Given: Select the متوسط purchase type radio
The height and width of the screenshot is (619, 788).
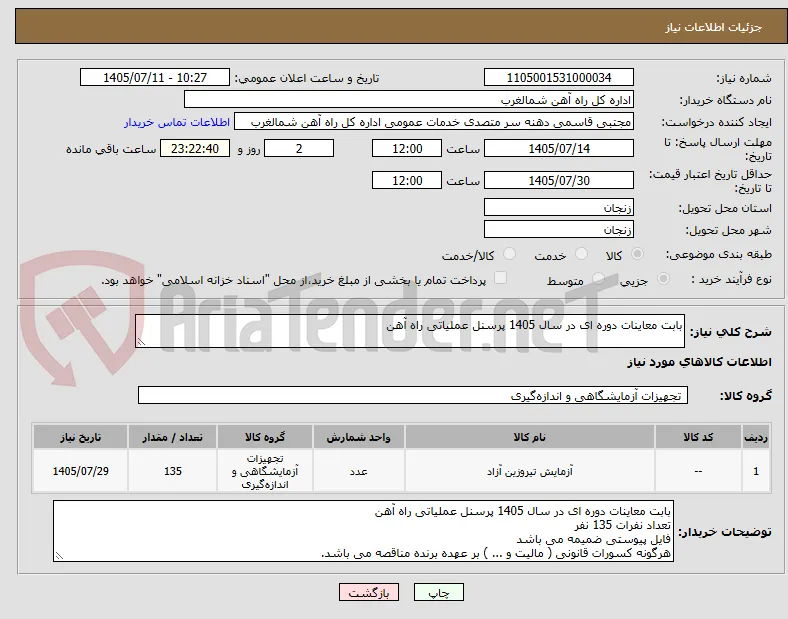Looking at the screenshot, I should 598,279.
